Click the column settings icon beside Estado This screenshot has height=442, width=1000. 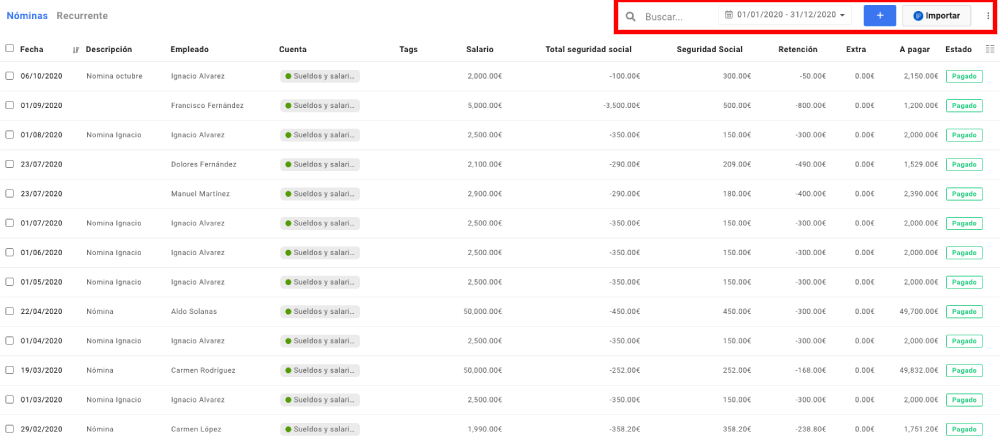coord(990,48)
